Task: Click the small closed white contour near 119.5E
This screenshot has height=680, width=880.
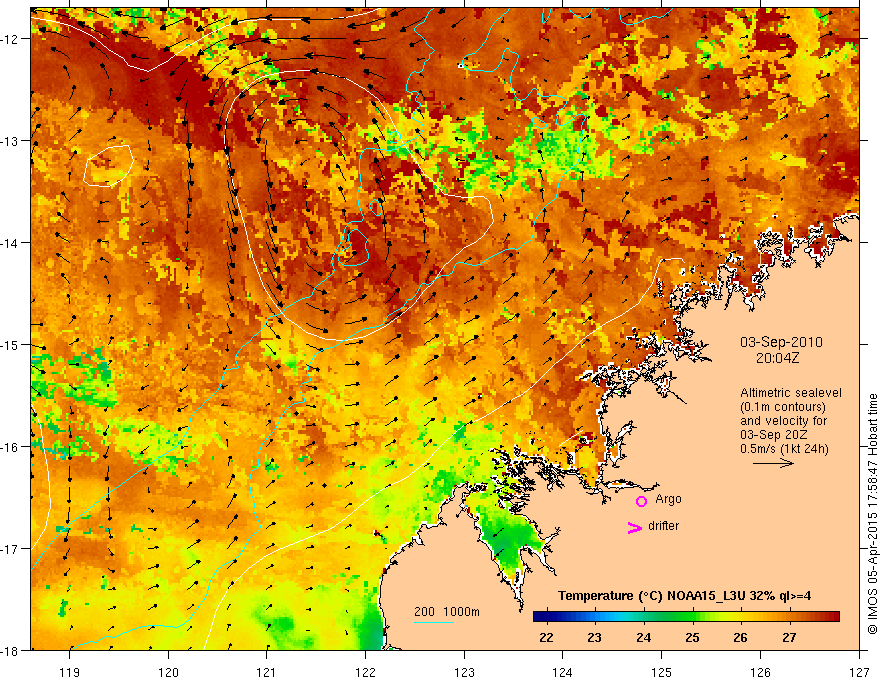Action: [108, 166]
